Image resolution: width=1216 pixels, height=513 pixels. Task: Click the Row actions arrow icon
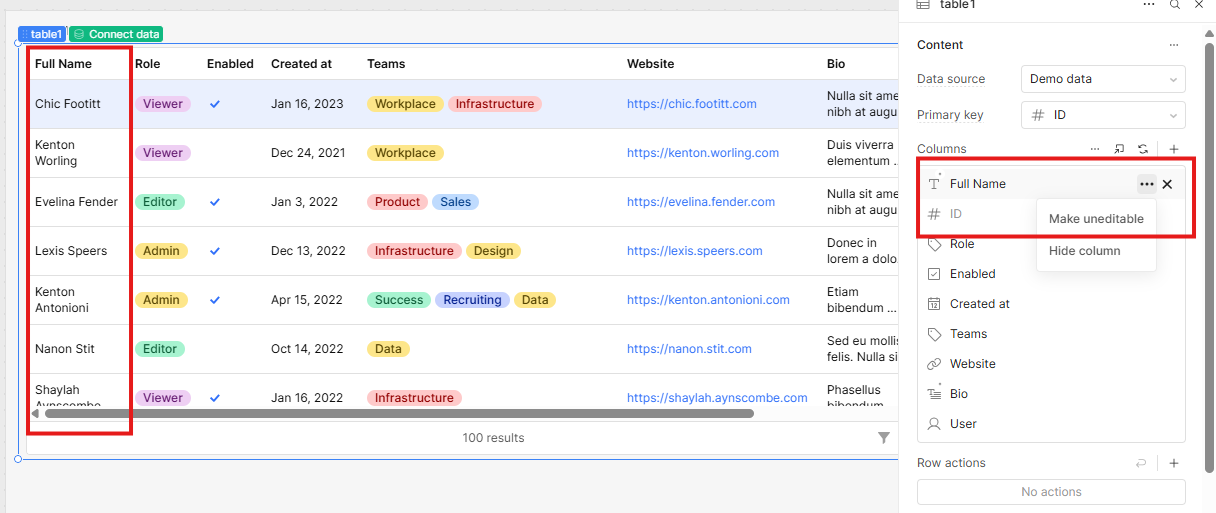[x=1141, y=463]
